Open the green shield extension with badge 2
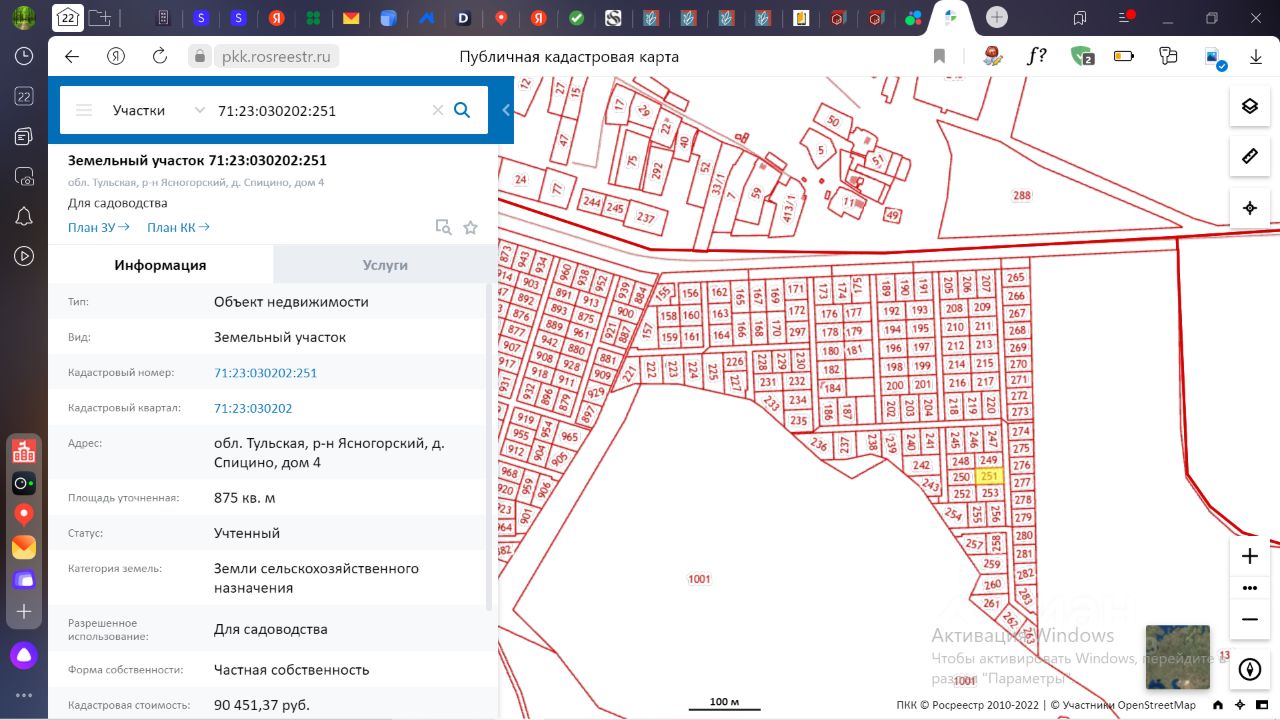Image resolution: width=1280 pixels, height=720 pixels. coord(1082,56)
